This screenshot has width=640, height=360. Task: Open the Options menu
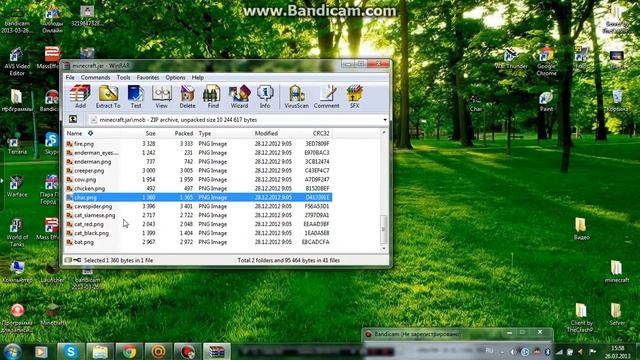point(175,77)
